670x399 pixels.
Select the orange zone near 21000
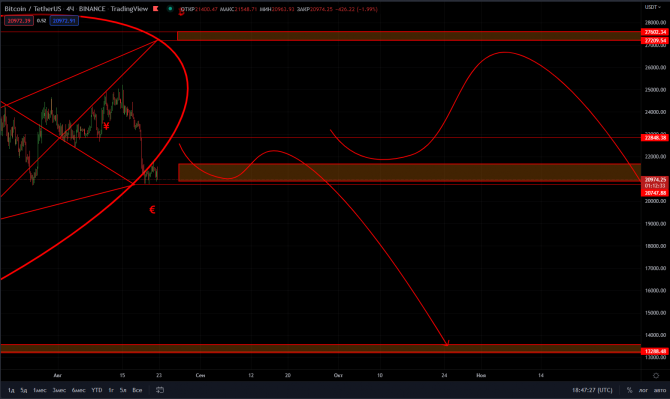click(x=409, y=173)
